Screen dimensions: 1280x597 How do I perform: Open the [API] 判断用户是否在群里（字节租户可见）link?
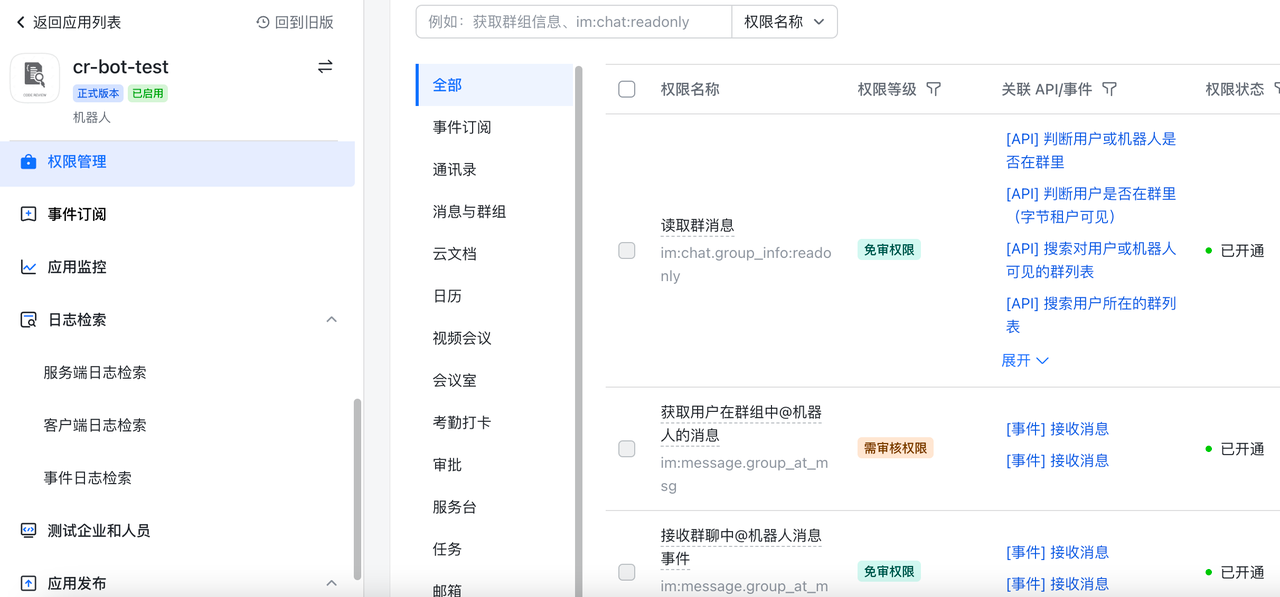point(1091,205)
